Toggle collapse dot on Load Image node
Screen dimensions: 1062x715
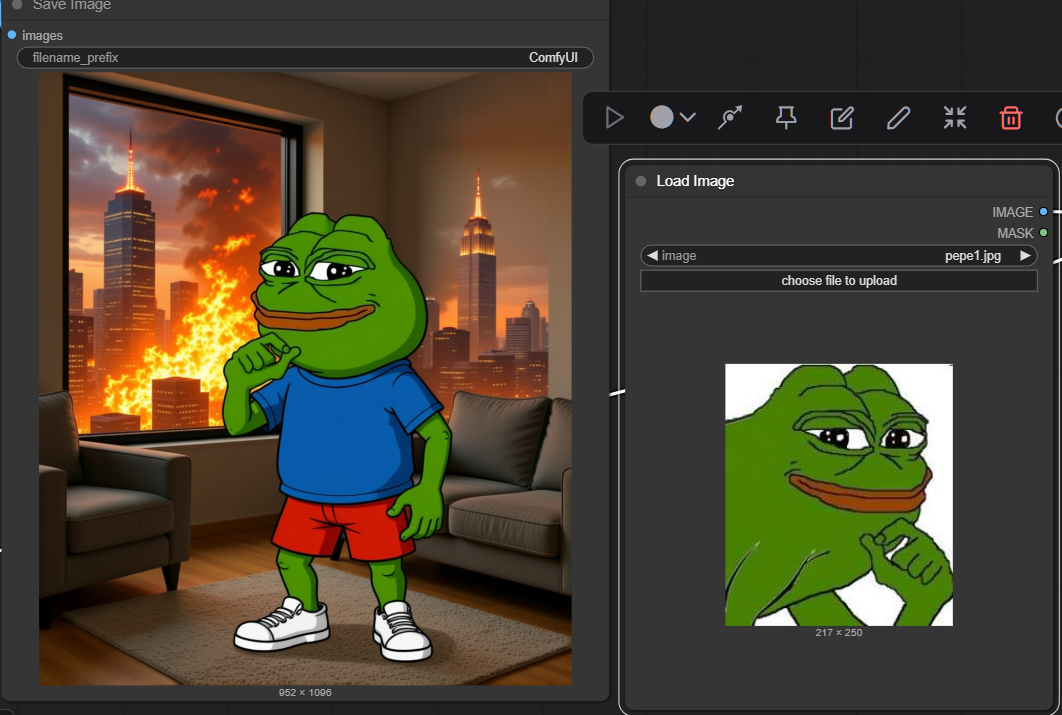[x=641, y=181]
